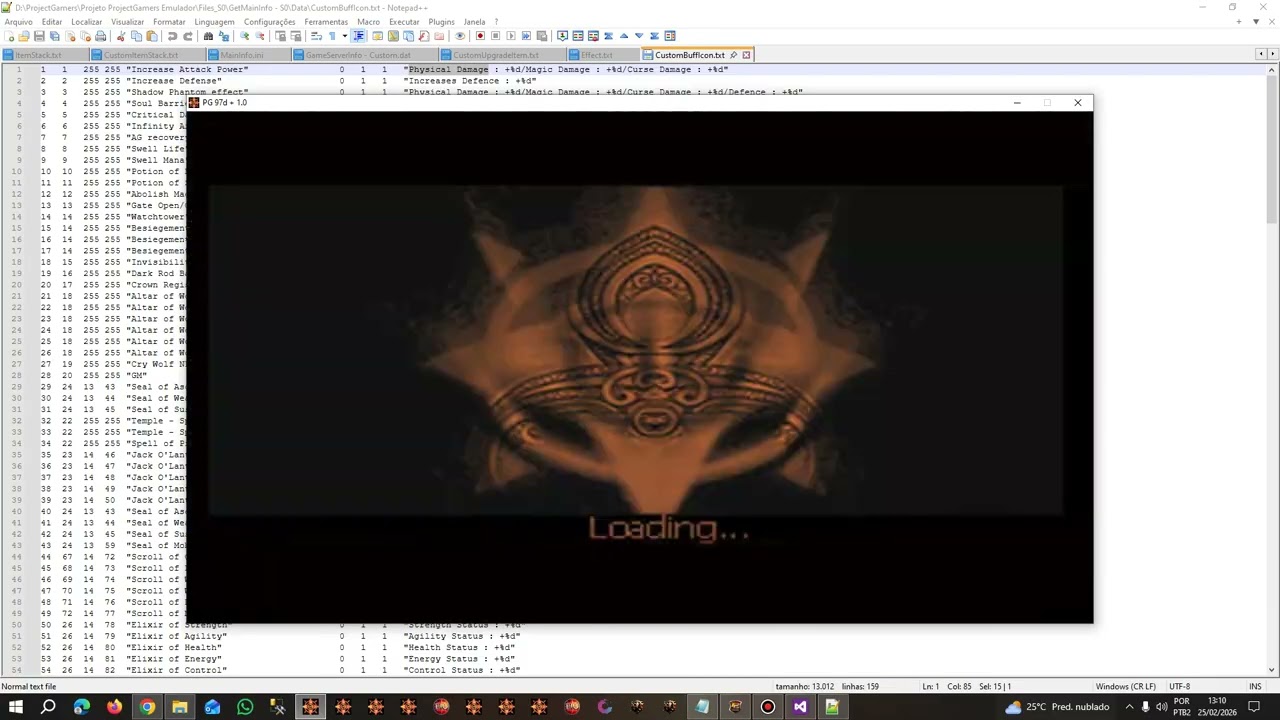
Task: Open the Localizar menu
Action: pos(86,22)
